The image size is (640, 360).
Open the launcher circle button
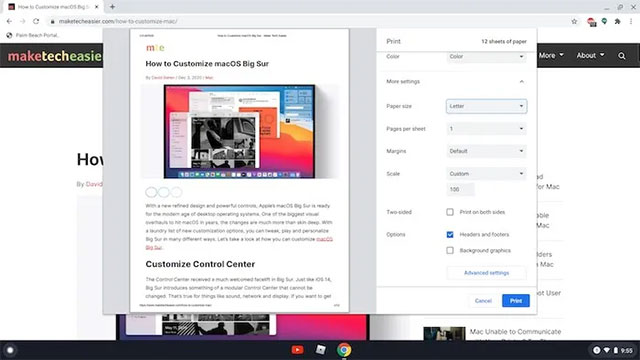[10, 350]
